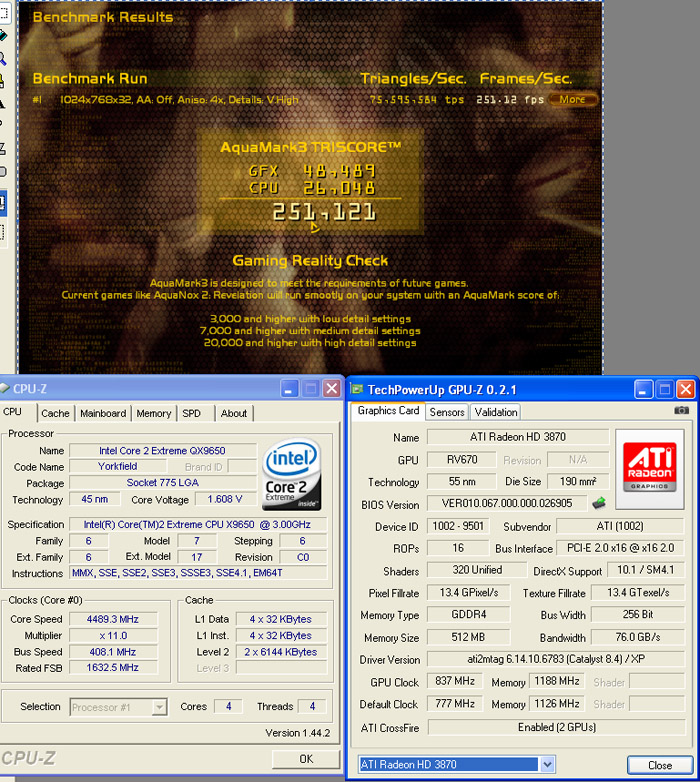Select the Graphics Card tab in GPU-Z
This screenshot has height=782, width=700.
tap(388, 410)
